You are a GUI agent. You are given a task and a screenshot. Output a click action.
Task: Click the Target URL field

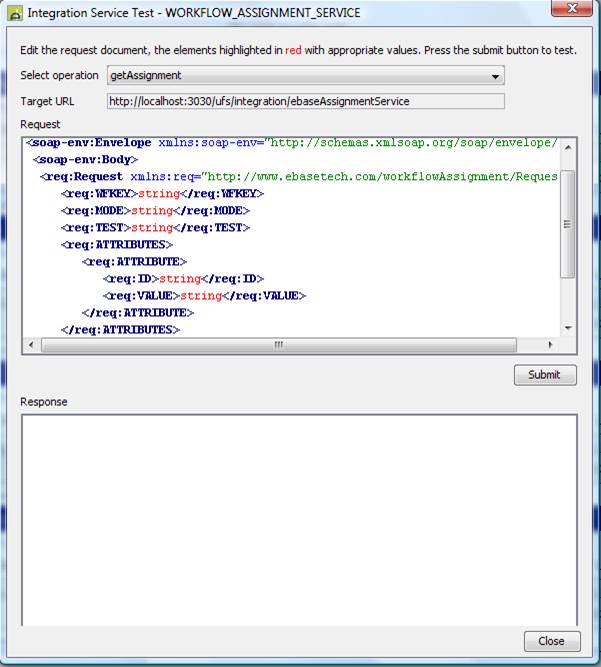305,101
